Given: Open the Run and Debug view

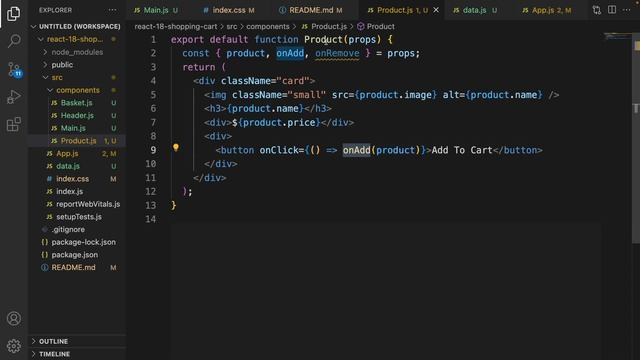Looking at the screenshot, I should pos(13,97).
